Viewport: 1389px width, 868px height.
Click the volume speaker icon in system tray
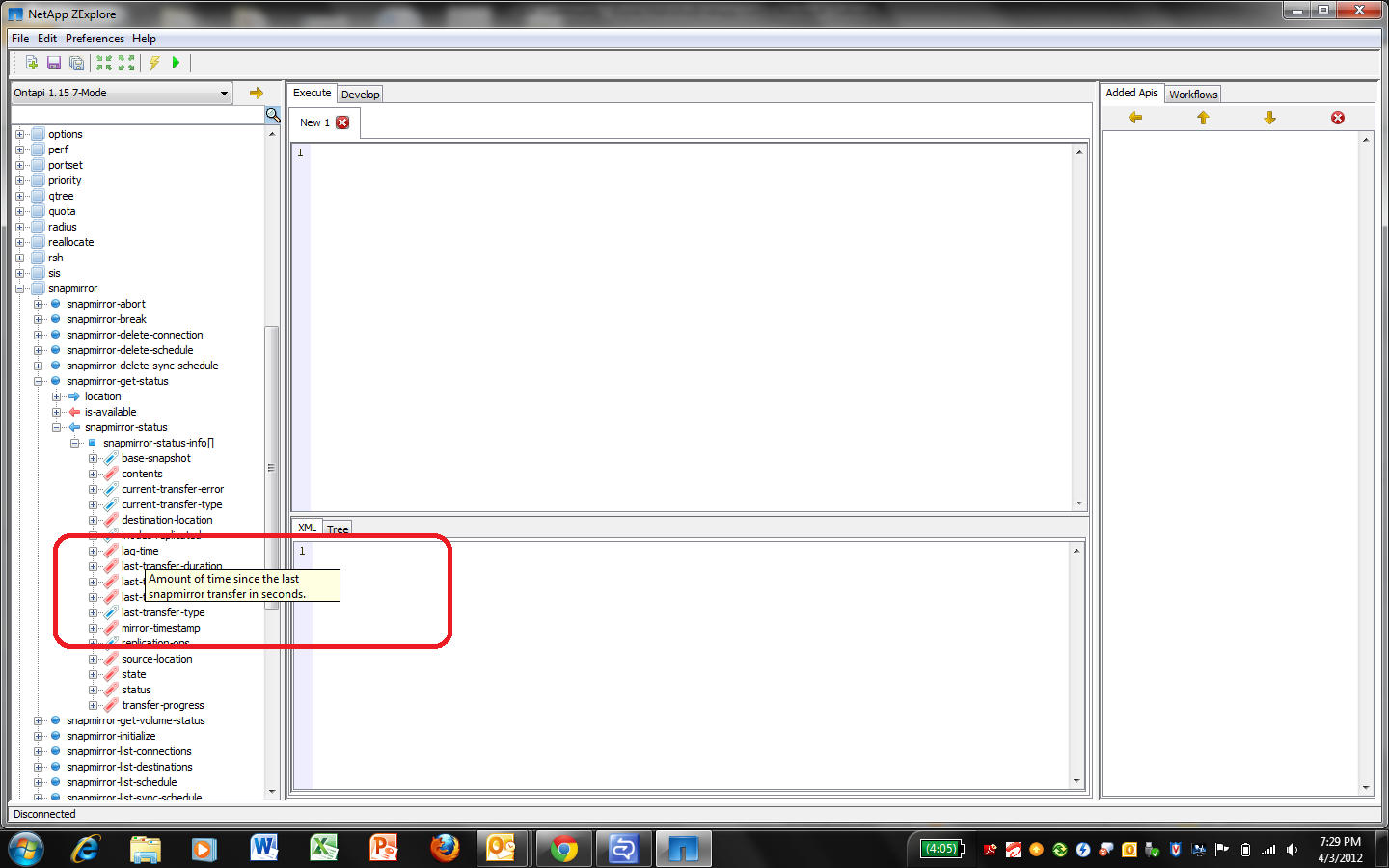click(x=1292, y=850)
